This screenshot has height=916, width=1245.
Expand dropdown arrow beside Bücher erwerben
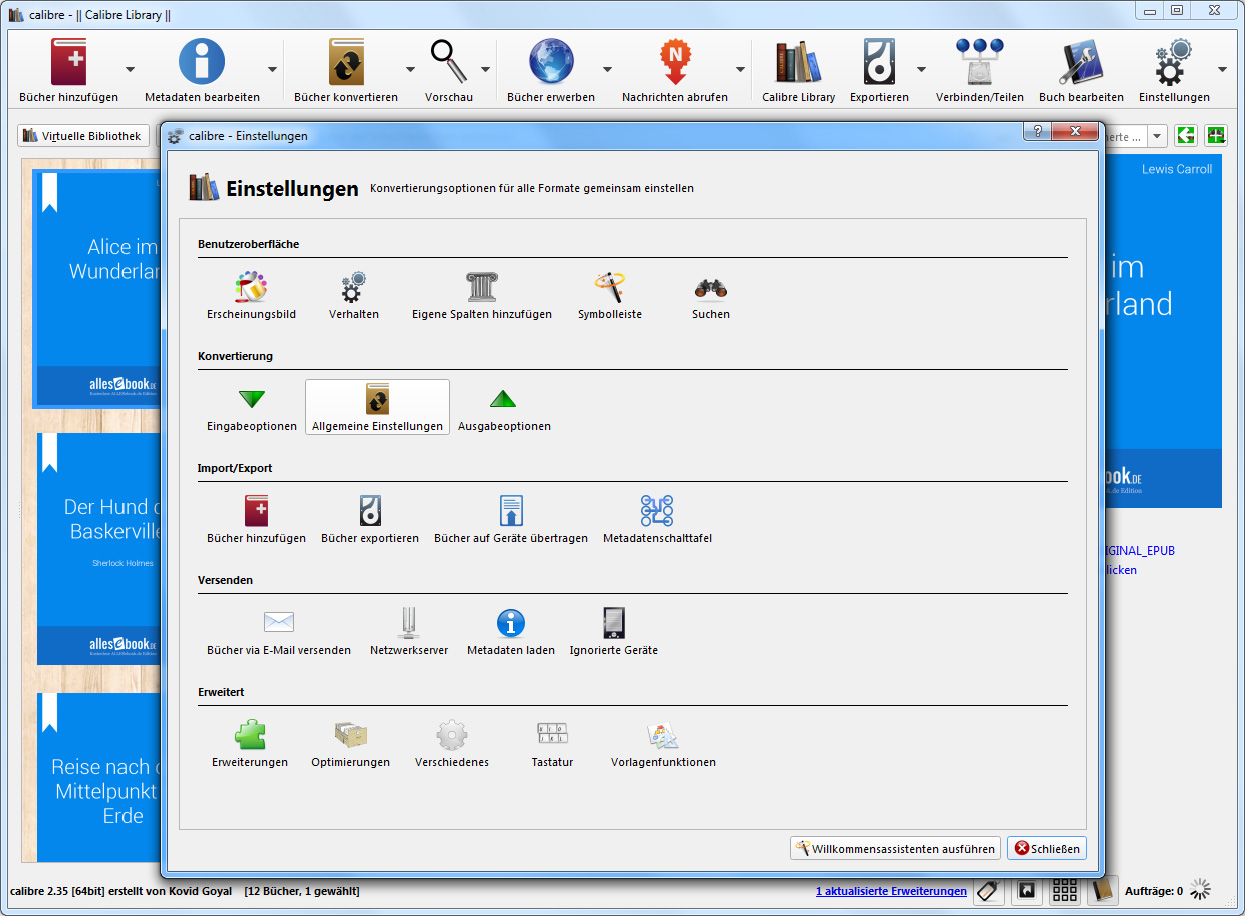[x=608, y=70]
